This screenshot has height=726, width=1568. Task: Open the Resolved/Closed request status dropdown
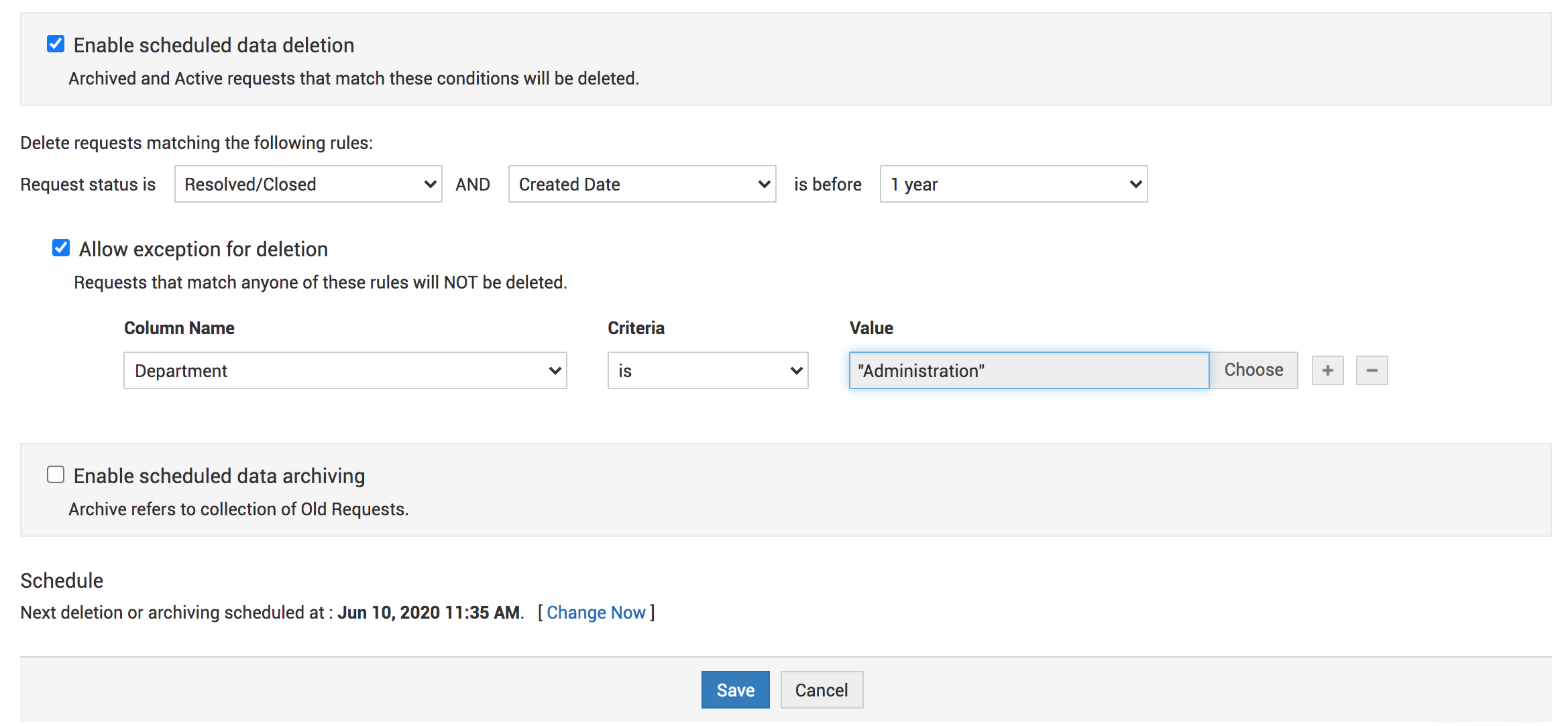308,184
